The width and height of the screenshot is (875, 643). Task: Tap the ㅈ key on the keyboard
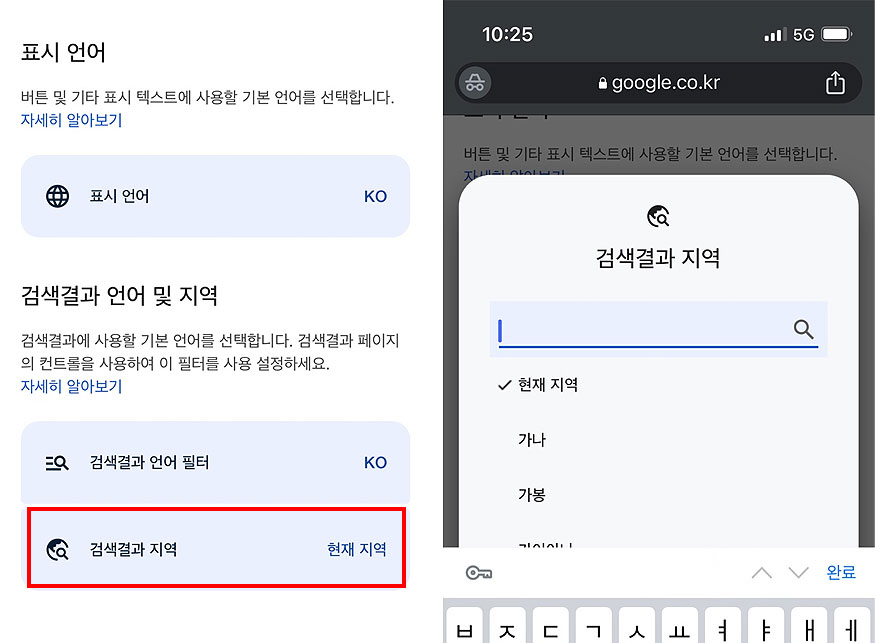tap(507, 626)
